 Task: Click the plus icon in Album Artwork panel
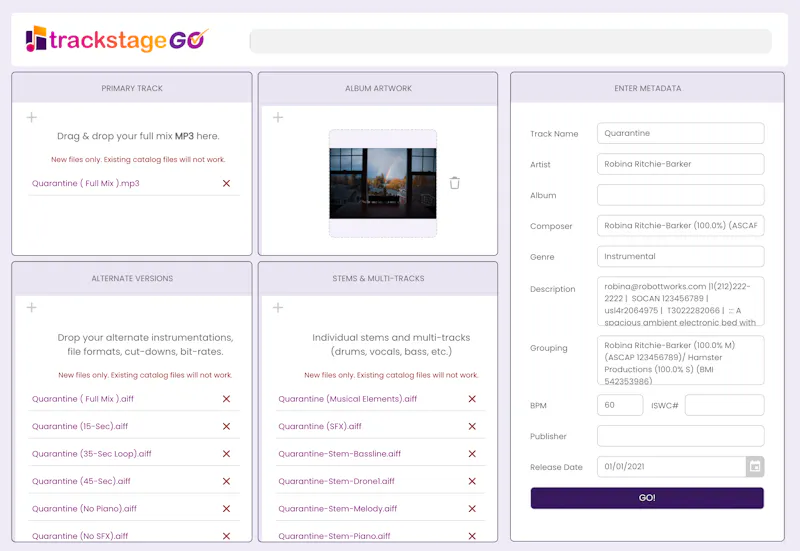tap(278, 117)
